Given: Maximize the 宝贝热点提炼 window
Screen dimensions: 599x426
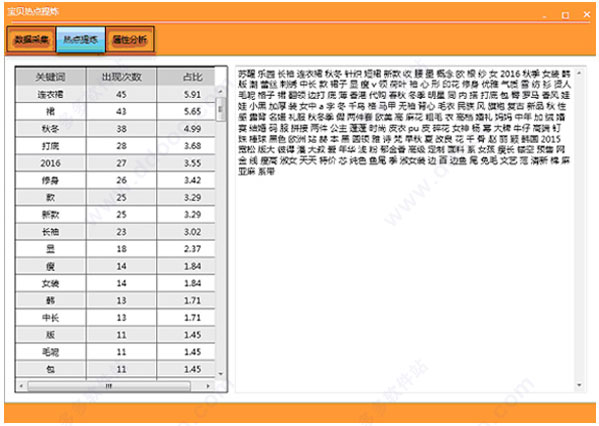Looking at the screenshot, I should 565,15.
